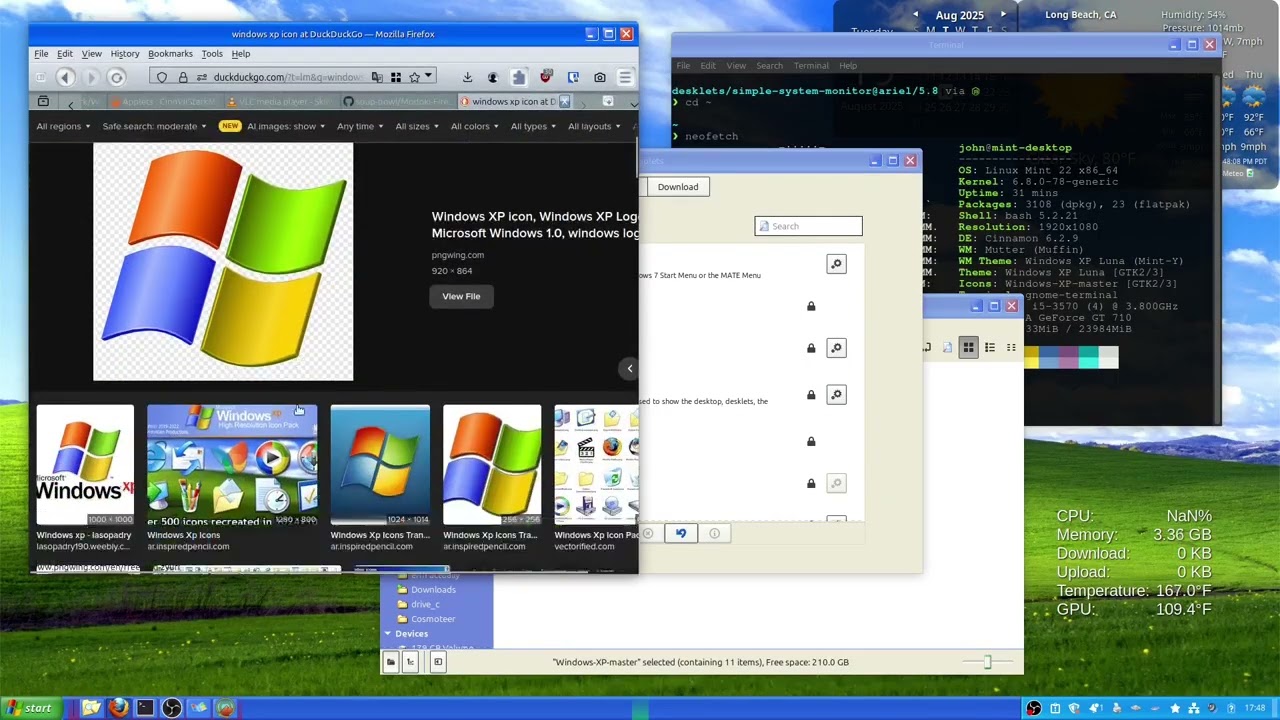The width and height of the screenshot is (1280, 720).
Task: Expand the All layouts filter dropdown
Action: (594, 126)
